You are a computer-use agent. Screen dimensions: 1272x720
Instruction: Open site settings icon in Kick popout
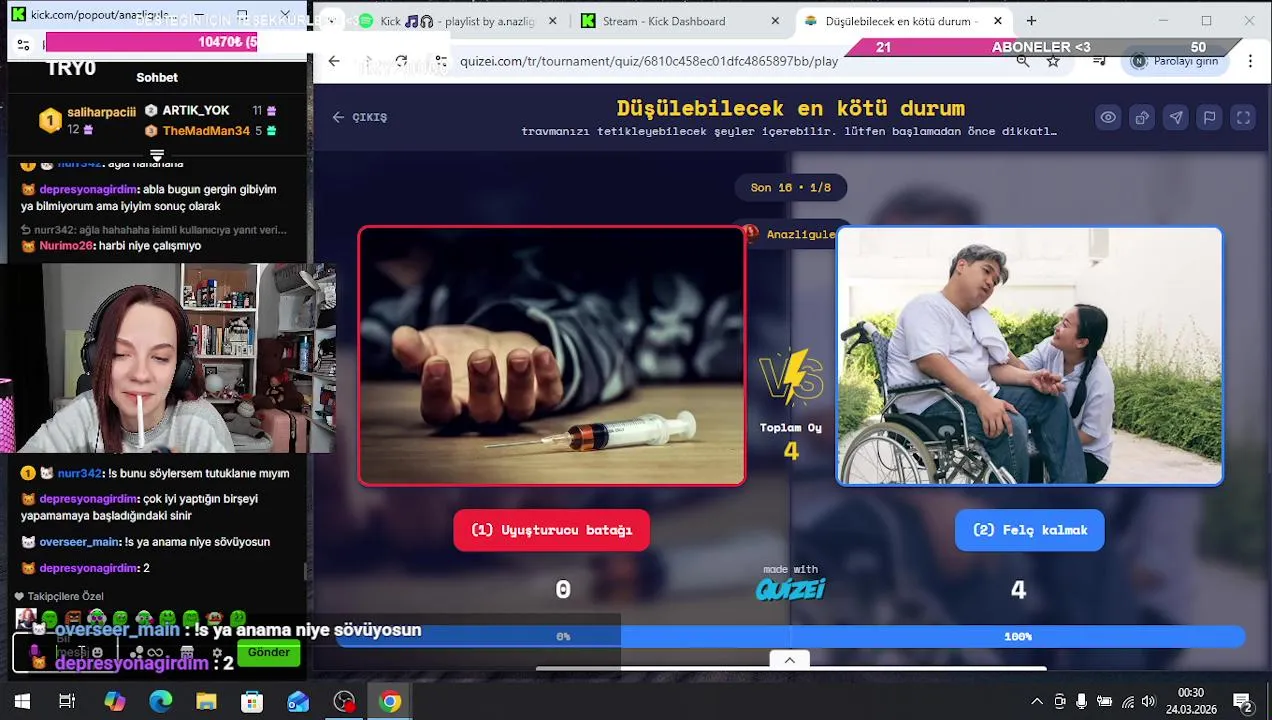click(24, 44)
